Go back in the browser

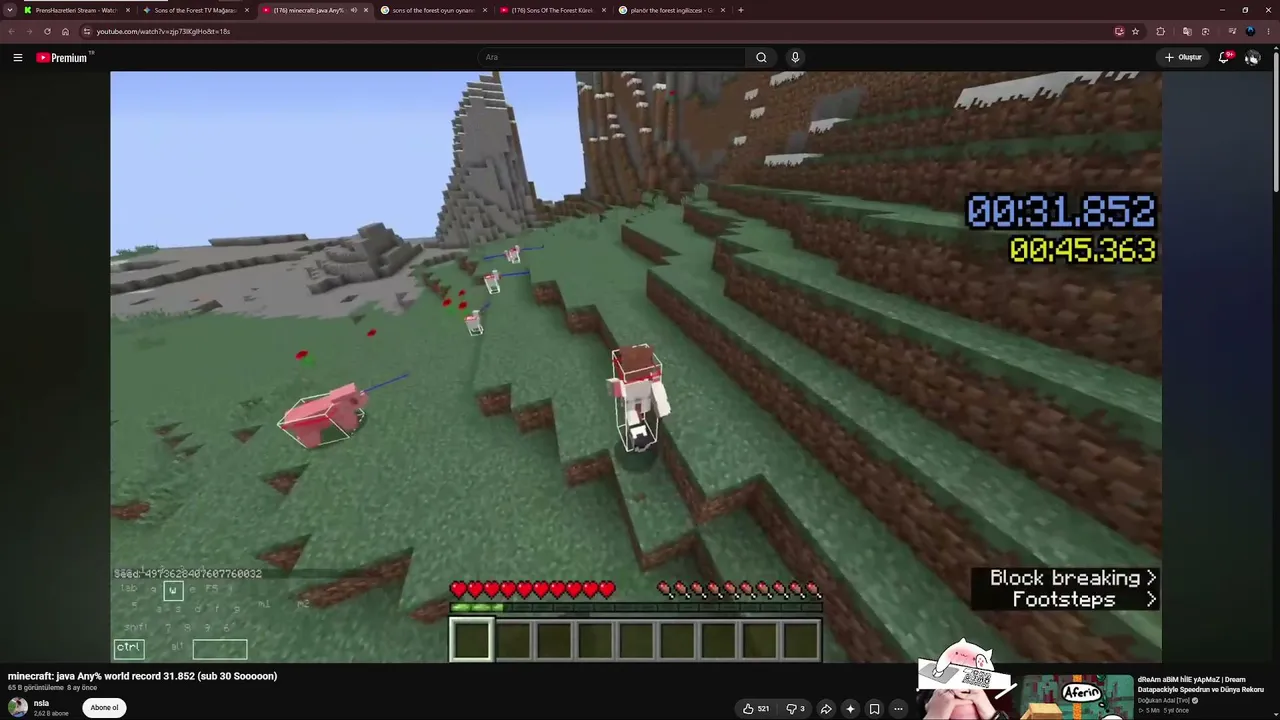(x=12, y=31)
